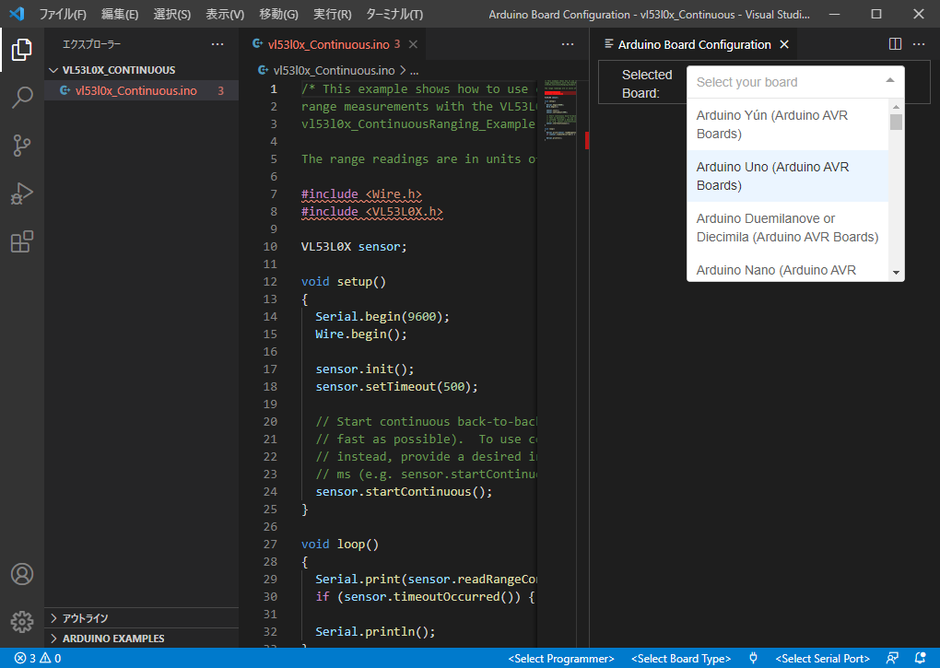This screenshot has width=940, height=668.
Task: Click <Select Programmer> in status bar
Action: [561, 658]
